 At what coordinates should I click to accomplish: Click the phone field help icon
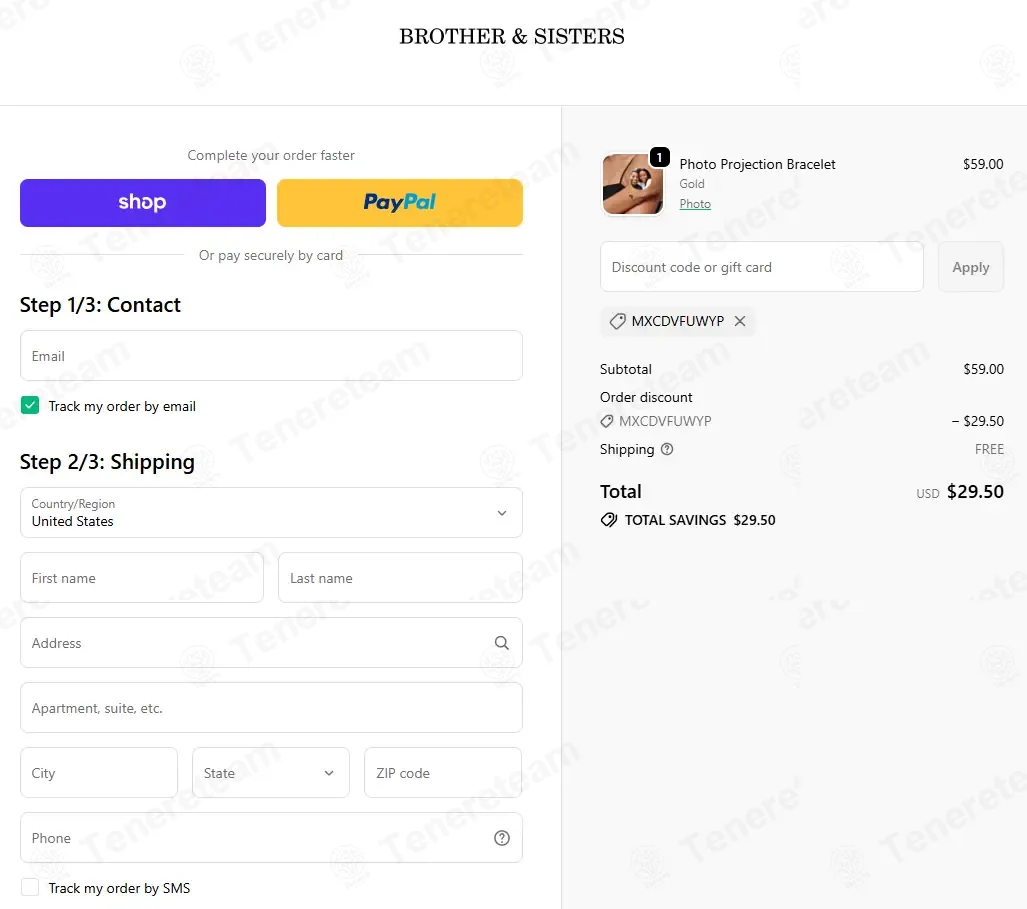click(502, 838)
